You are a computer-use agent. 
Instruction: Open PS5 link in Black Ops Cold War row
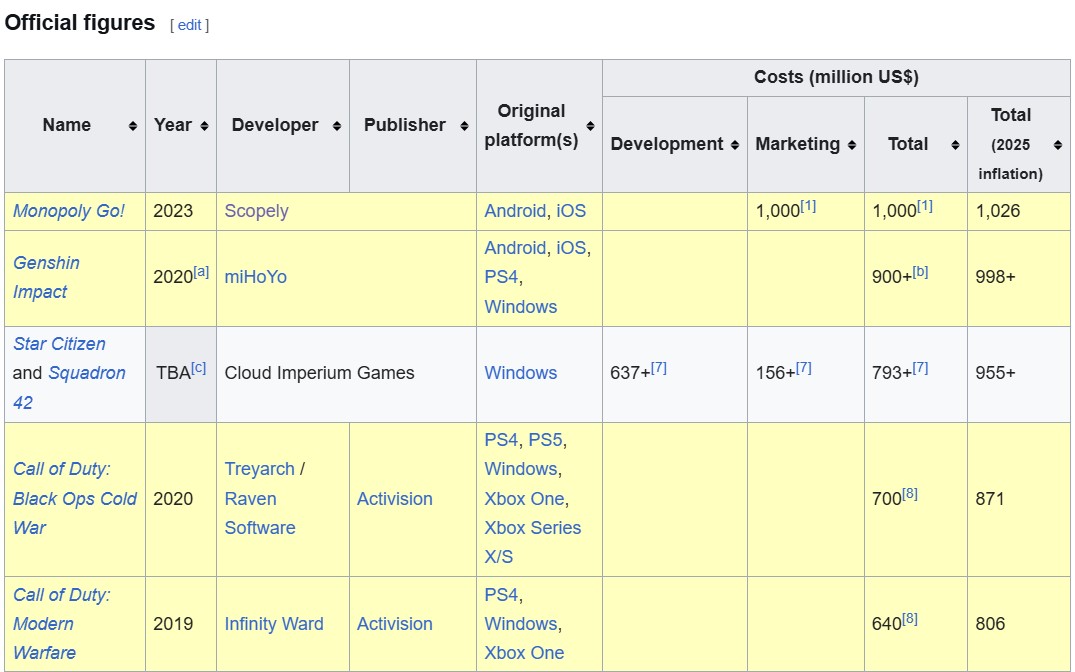(545, 440)
